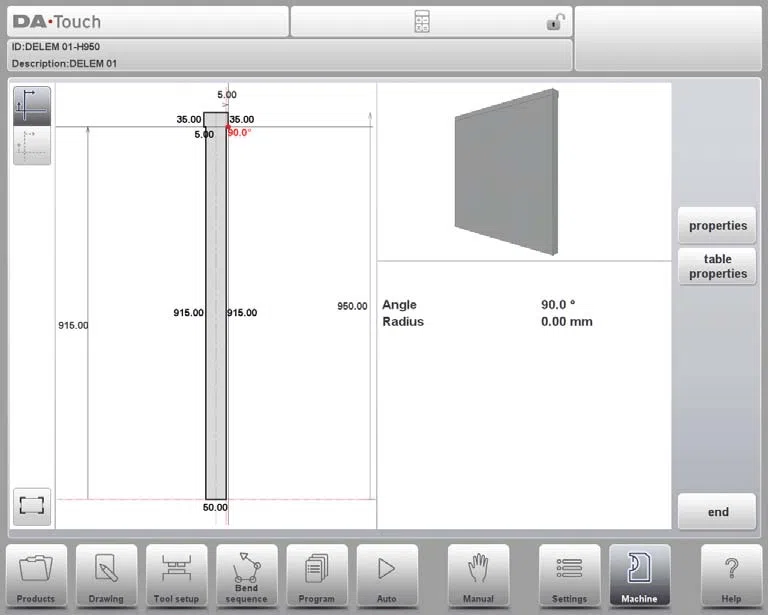Open the Bend sequence view

[x=246, y=576]
